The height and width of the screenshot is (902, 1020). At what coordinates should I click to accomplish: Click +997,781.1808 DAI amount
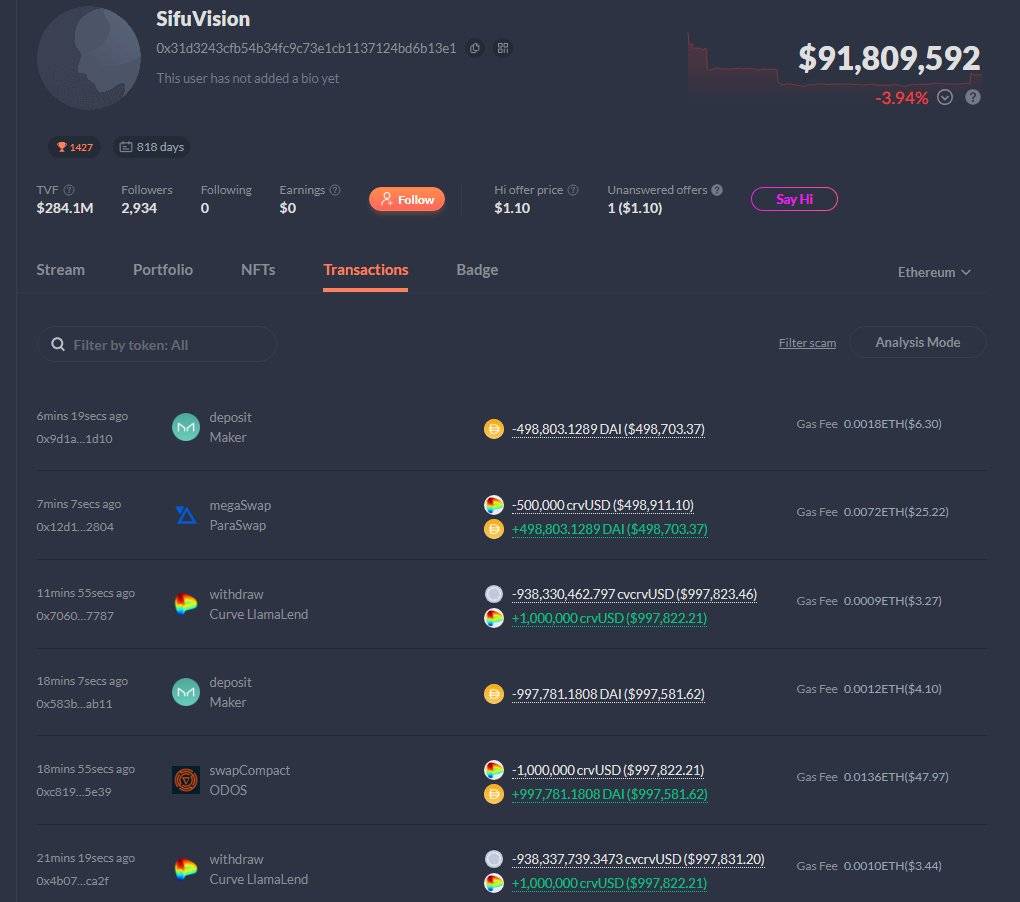[x=609, y=794]
